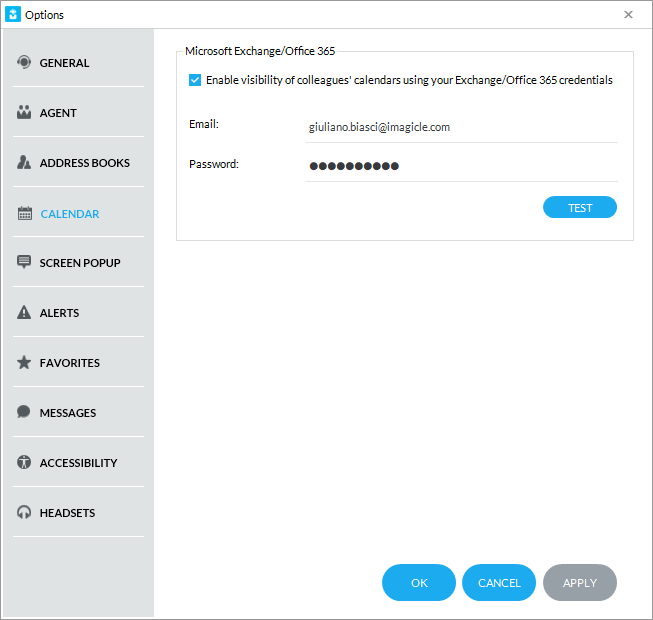The height and width of the screenshot is (620, 653).
Task: Click the Options window app icon
Action: (13, 14)
